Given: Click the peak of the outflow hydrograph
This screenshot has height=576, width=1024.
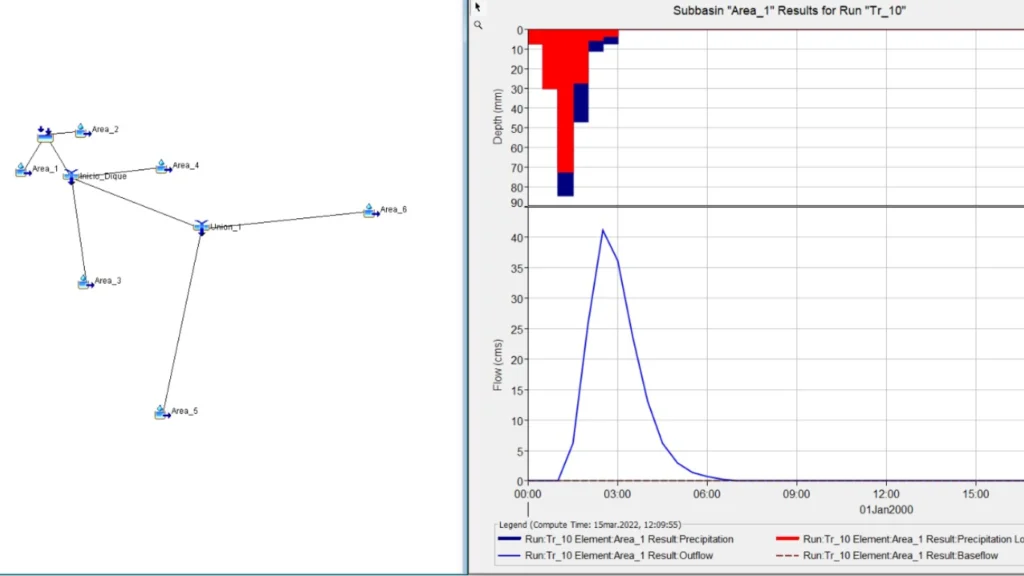Looking at the screenshot, I should [x=602, y=230].
